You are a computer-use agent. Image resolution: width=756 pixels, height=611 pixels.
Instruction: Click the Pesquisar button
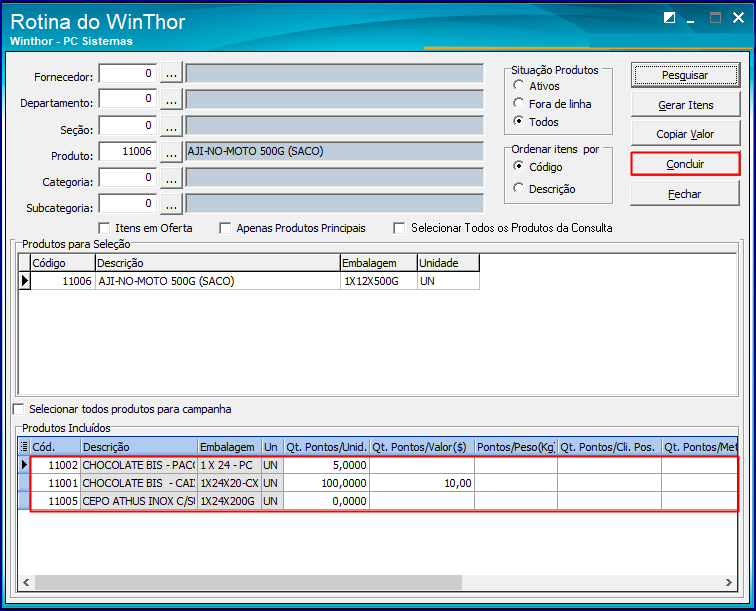coord(685,75)
